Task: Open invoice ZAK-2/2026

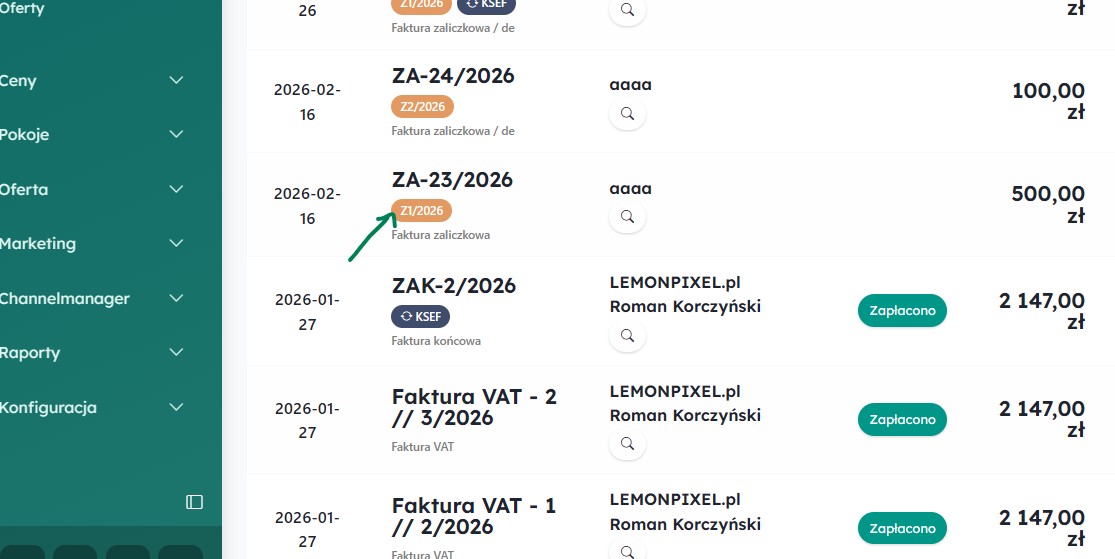Action: point(454,286)
